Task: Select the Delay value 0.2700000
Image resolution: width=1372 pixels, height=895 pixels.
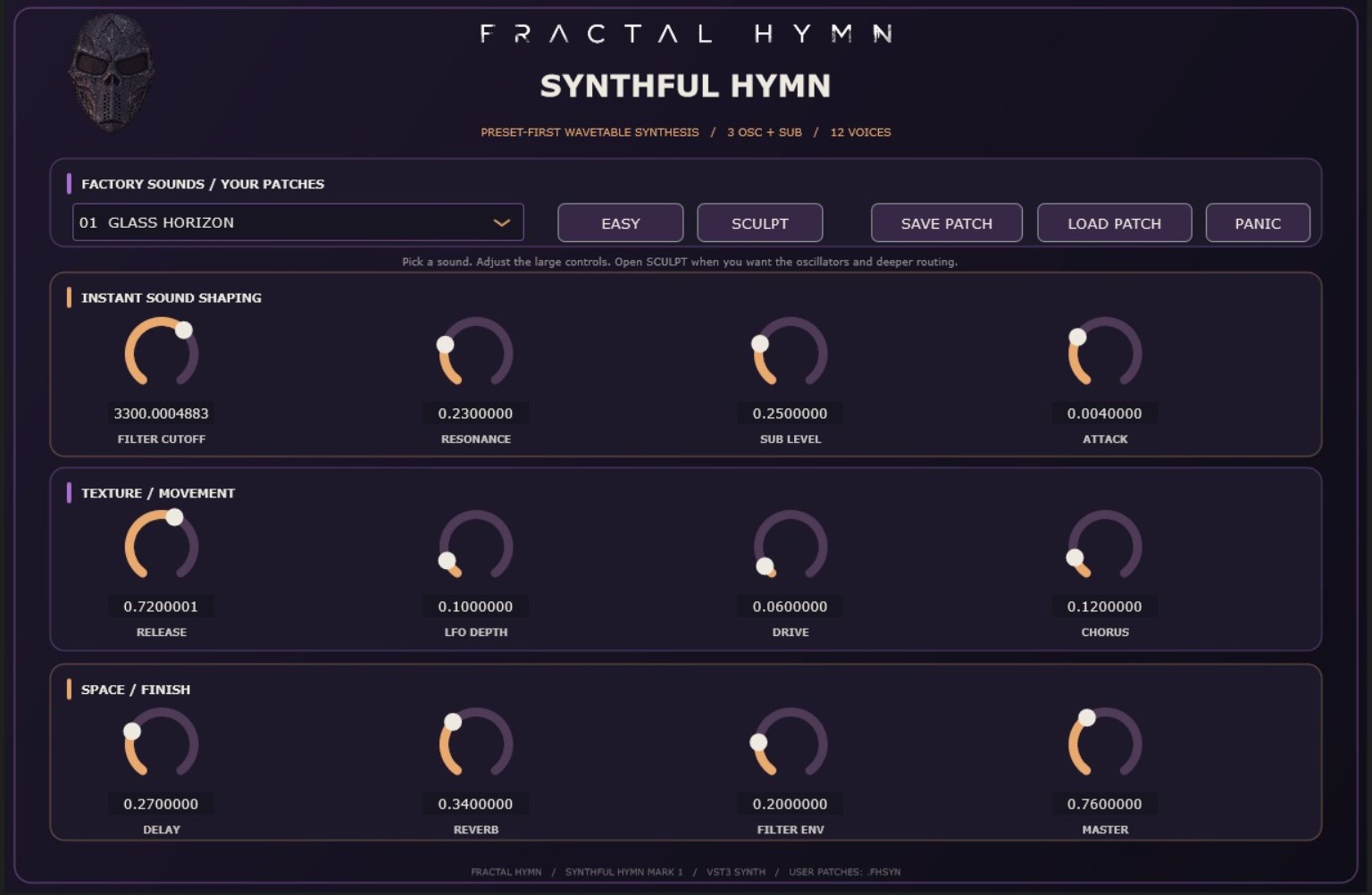Action: click(x=162, y=804)
